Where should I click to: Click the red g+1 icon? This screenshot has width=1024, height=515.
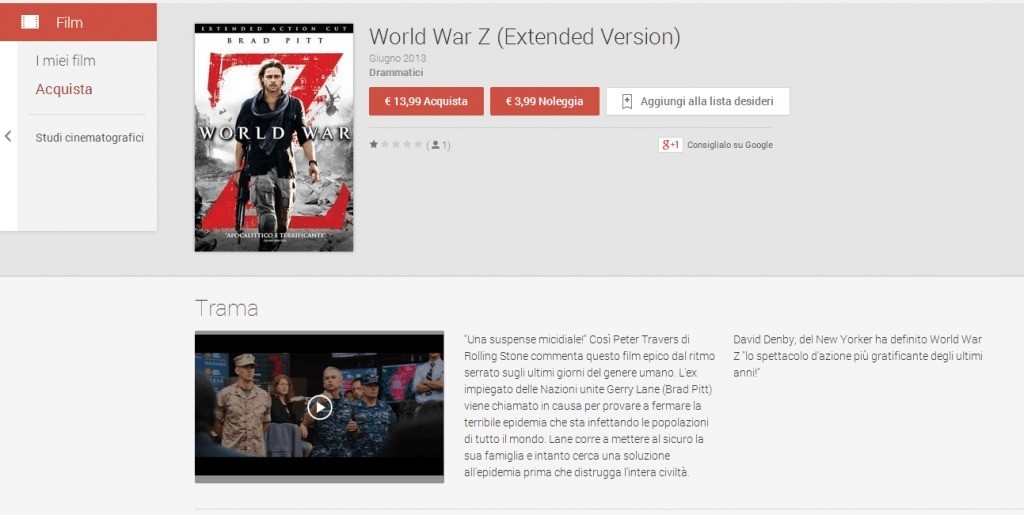point(670,145)
